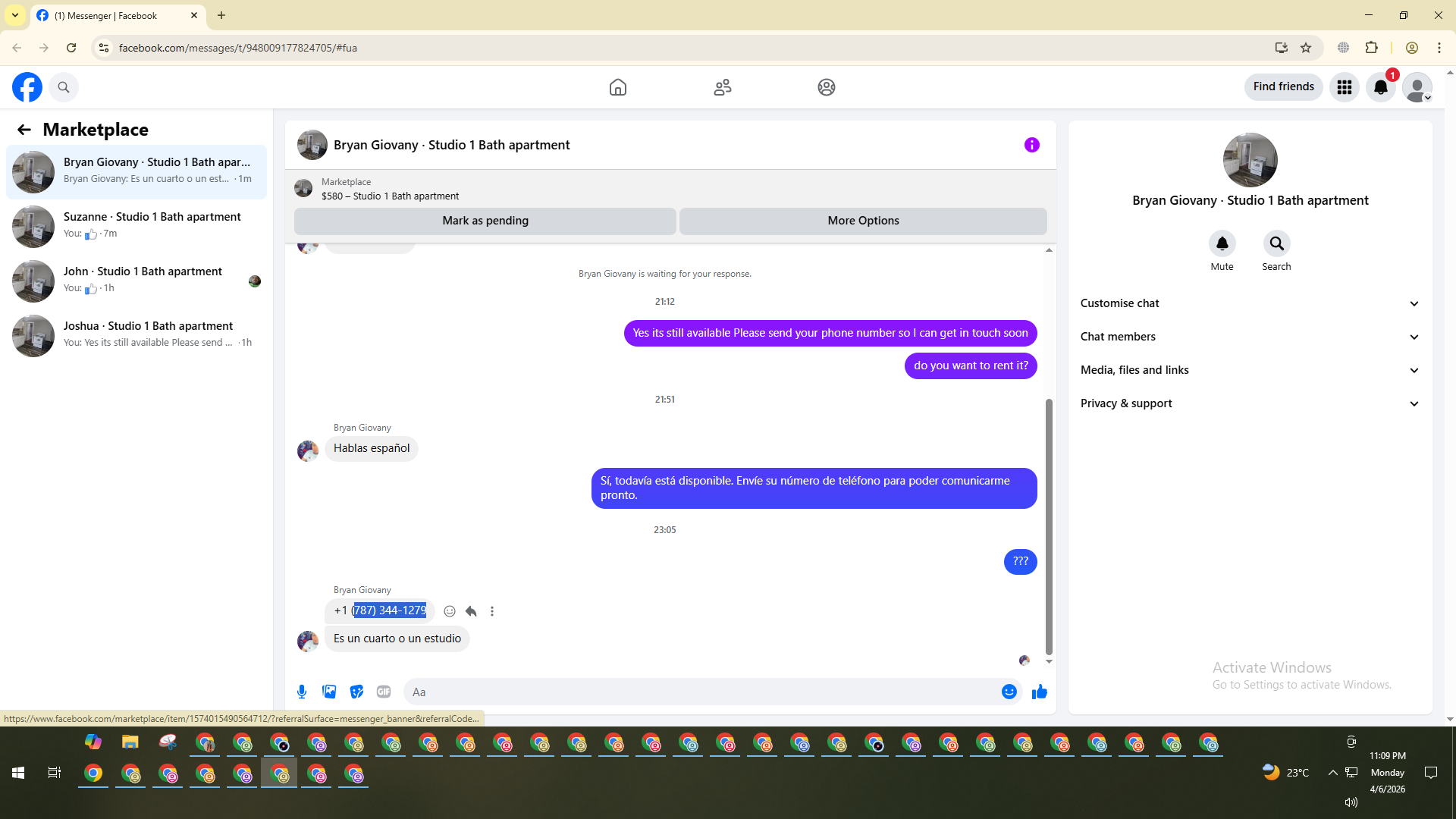The image size is (1456, 819).
Task: Choose a GIF from the composer
Action: 384,692
